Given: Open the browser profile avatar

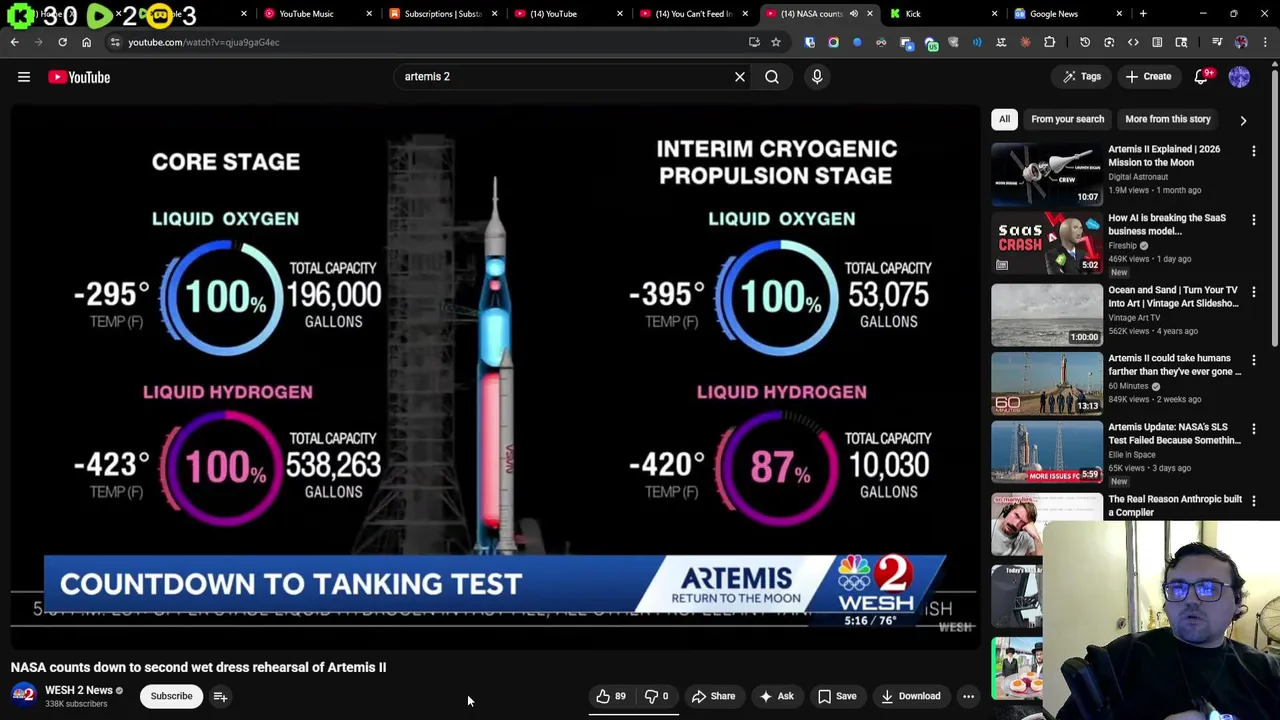Looking at the screenshot, I should click(x=1241, y=42).
